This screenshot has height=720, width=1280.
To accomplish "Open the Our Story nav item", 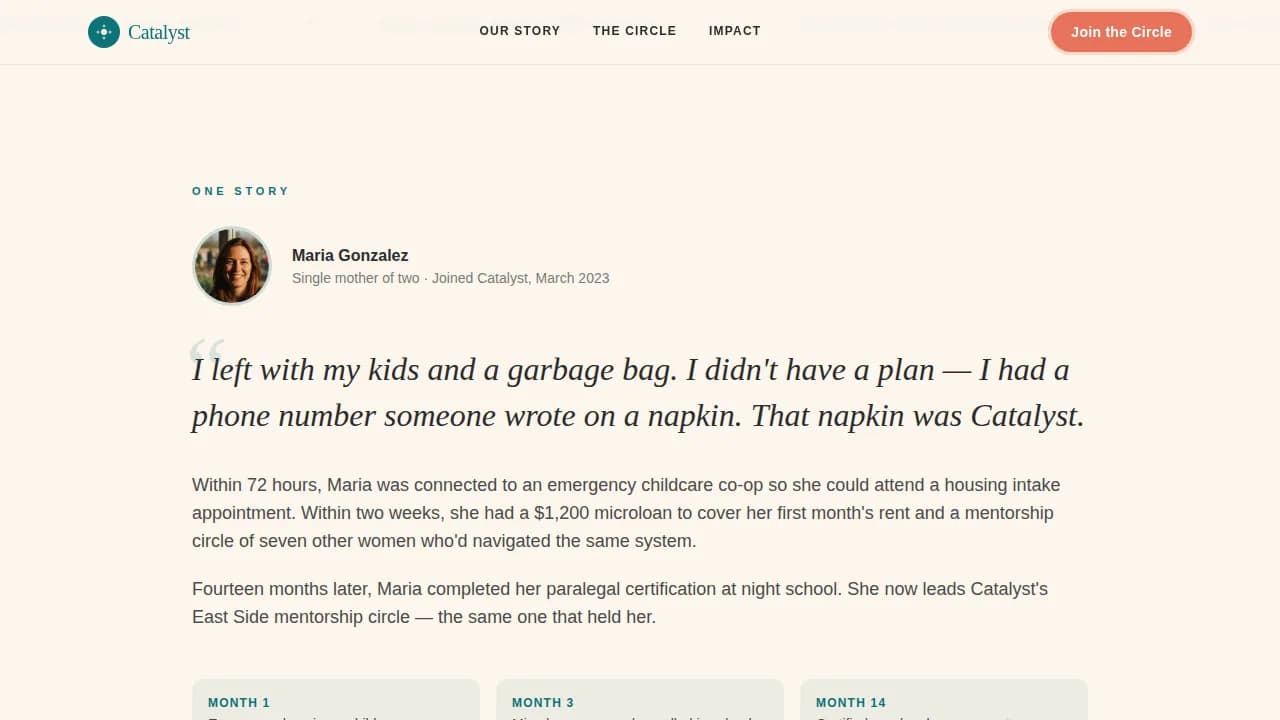I will (520, 31).
